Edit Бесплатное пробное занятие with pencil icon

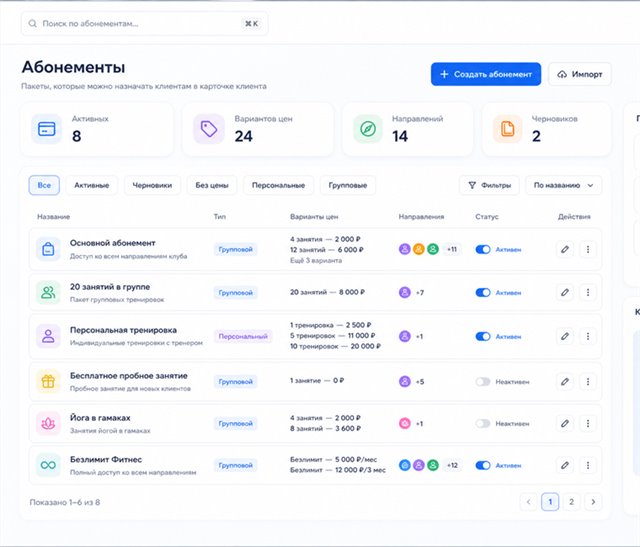[565, 382]
